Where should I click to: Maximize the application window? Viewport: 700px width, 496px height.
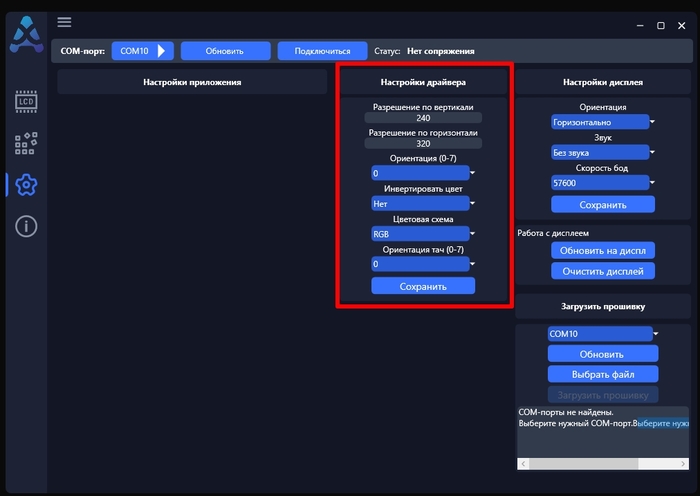tap(661, 25)
